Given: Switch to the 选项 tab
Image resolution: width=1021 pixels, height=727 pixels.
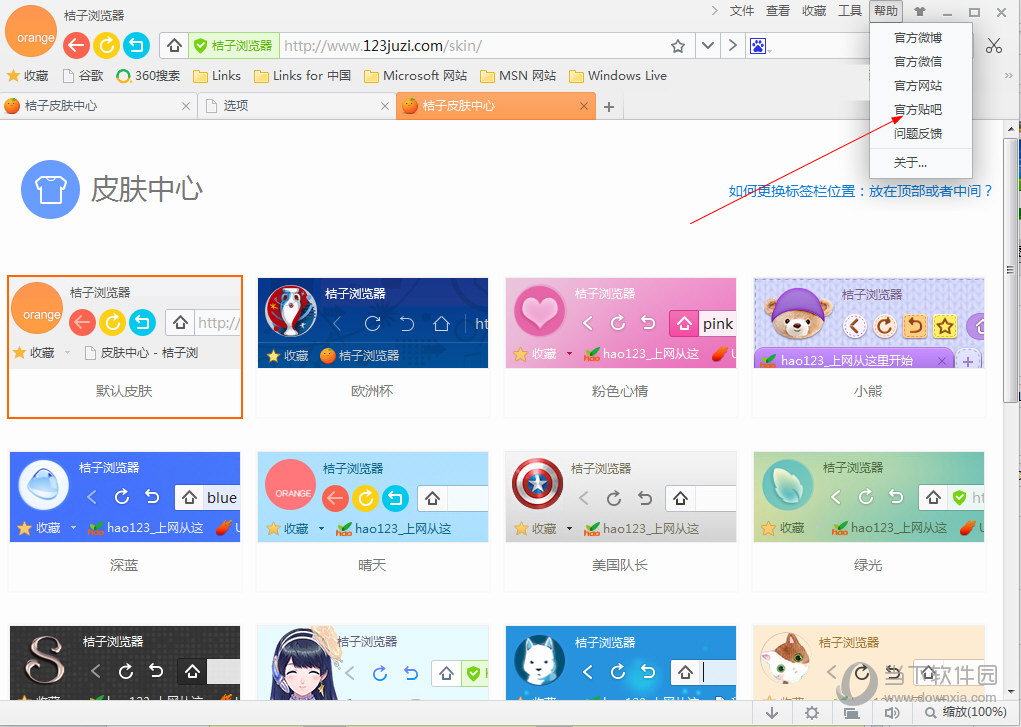Looking at the screenshot, I should [235, 104].
